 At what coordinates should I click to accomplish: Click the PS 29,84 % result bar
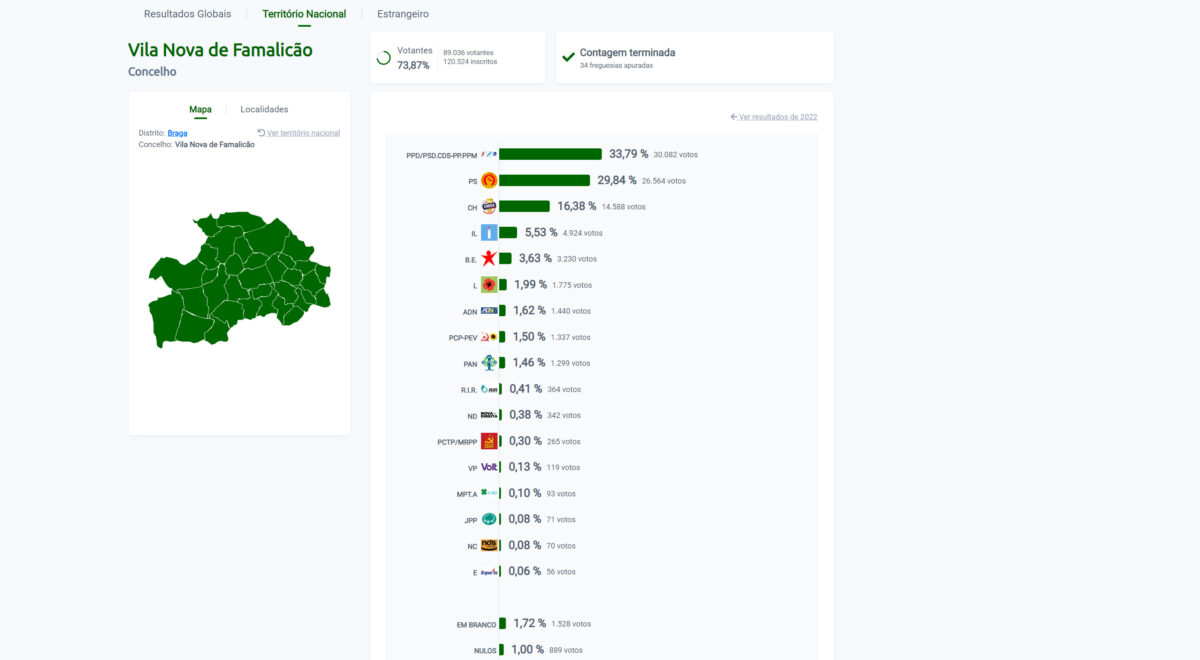(x=544, y=180)
